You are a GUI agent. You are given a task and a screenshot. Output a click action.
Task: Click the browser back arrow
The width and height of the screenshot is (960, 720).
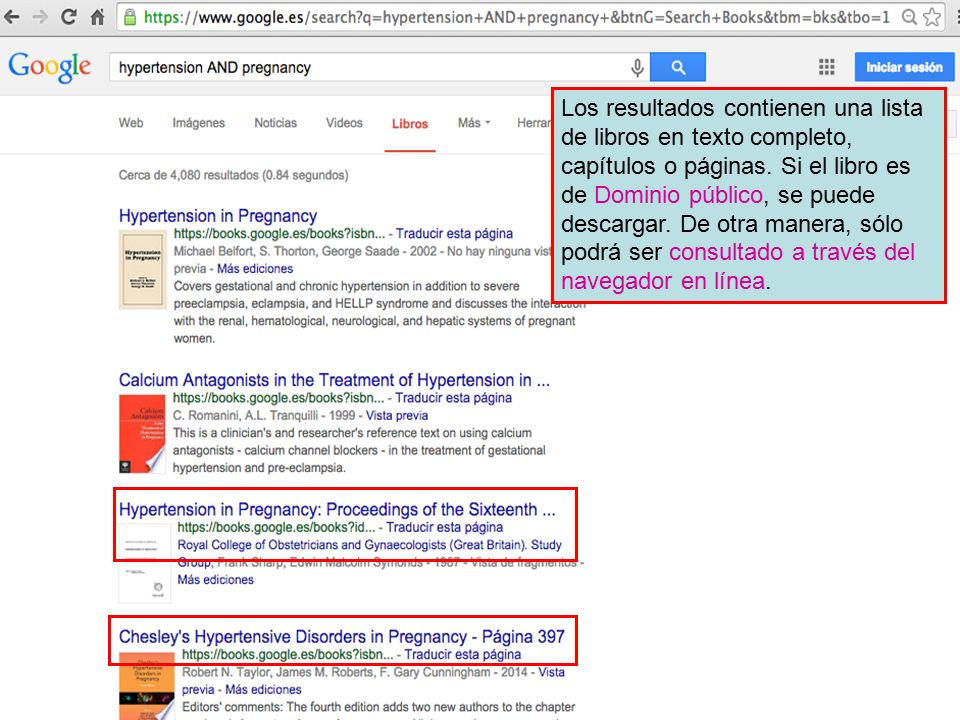click(x=12, y=17)
